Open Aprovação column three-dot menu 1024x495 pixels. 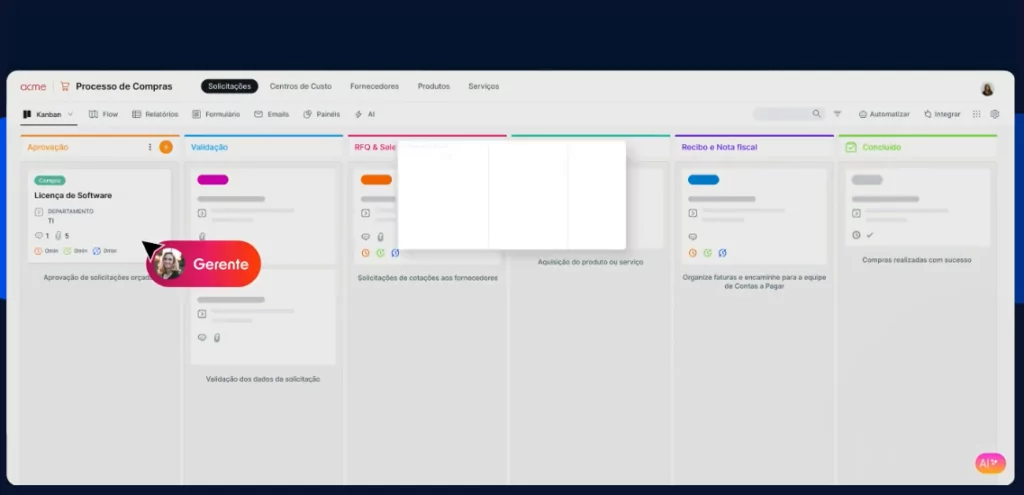[x=150, y=148]
